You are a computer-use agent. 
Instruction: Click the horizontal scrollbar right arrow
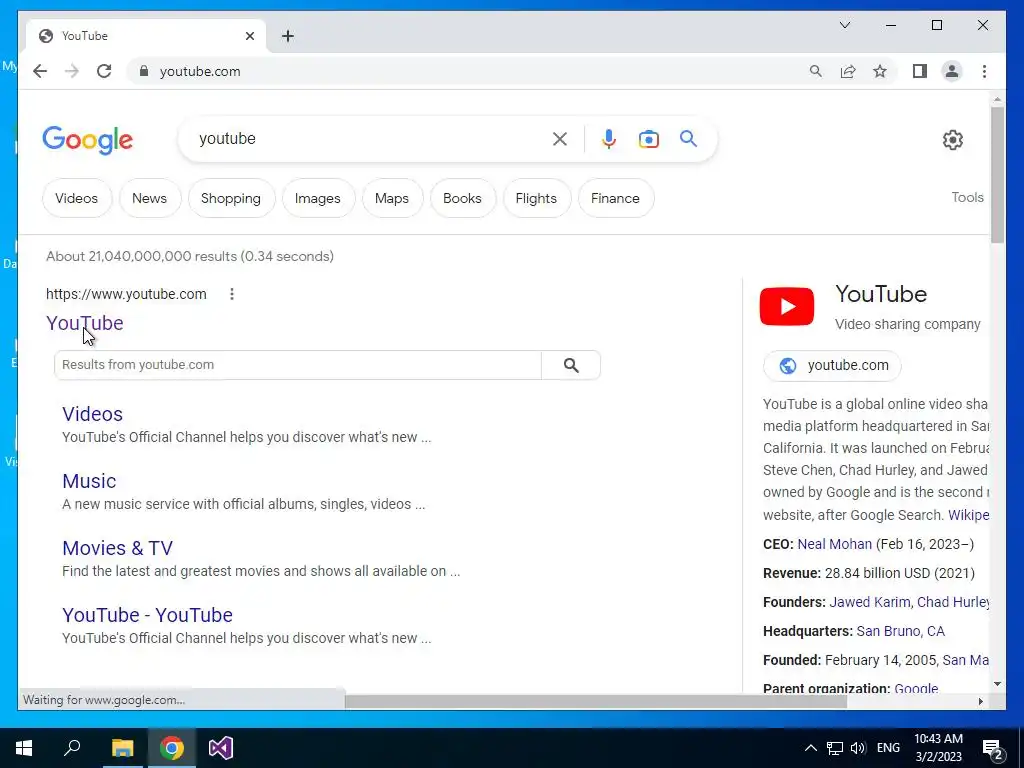click(x=981, y=701)
